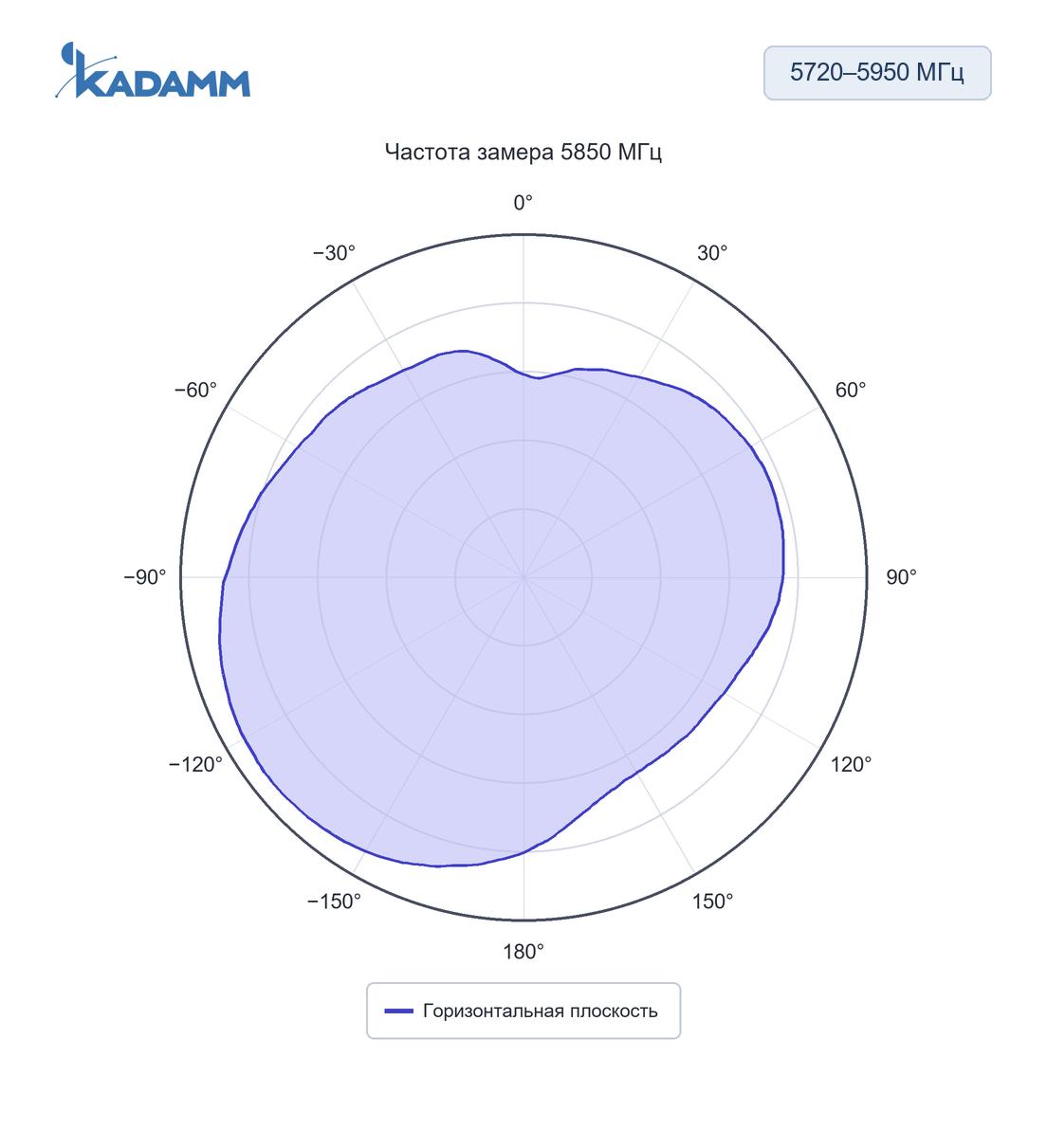The image size is (1047, 1148).
Task: Click the −120° angle label
Action: click(x=195, y=764)
